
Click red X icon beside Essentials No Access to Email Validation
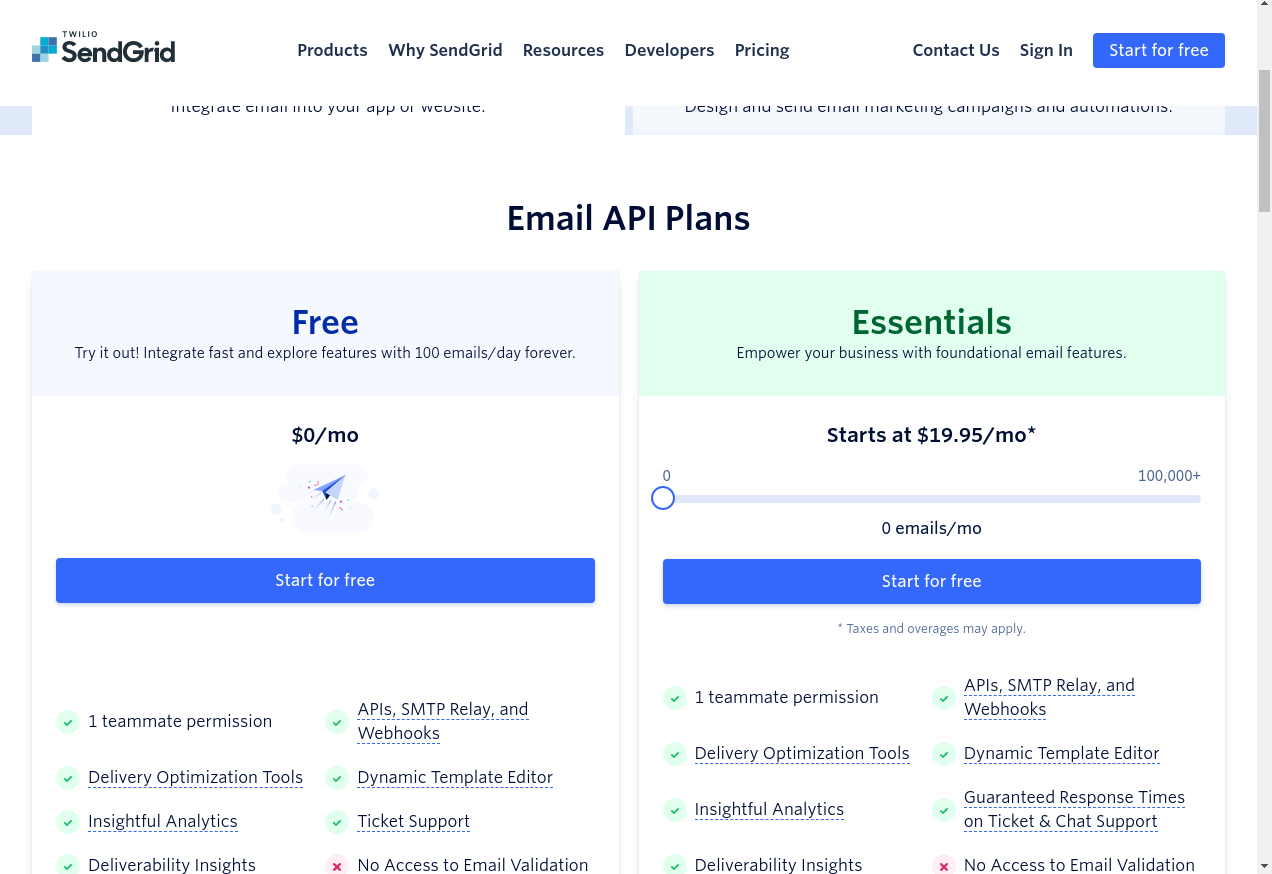[944, 866]
